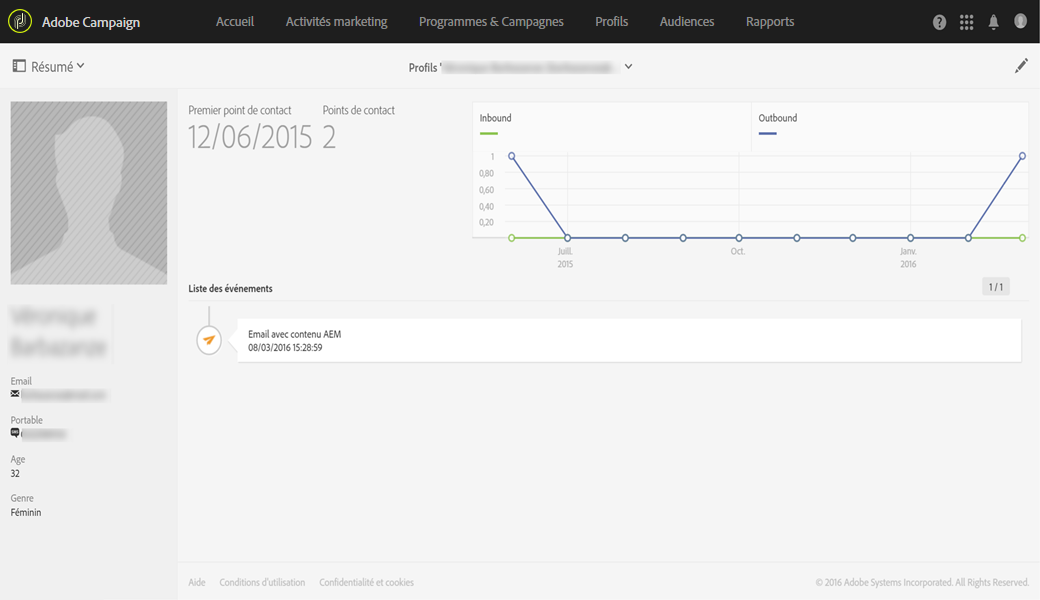1040x600 pixels.
Task: Open the Conditions d'utilisation link
Action: point(262,582)
